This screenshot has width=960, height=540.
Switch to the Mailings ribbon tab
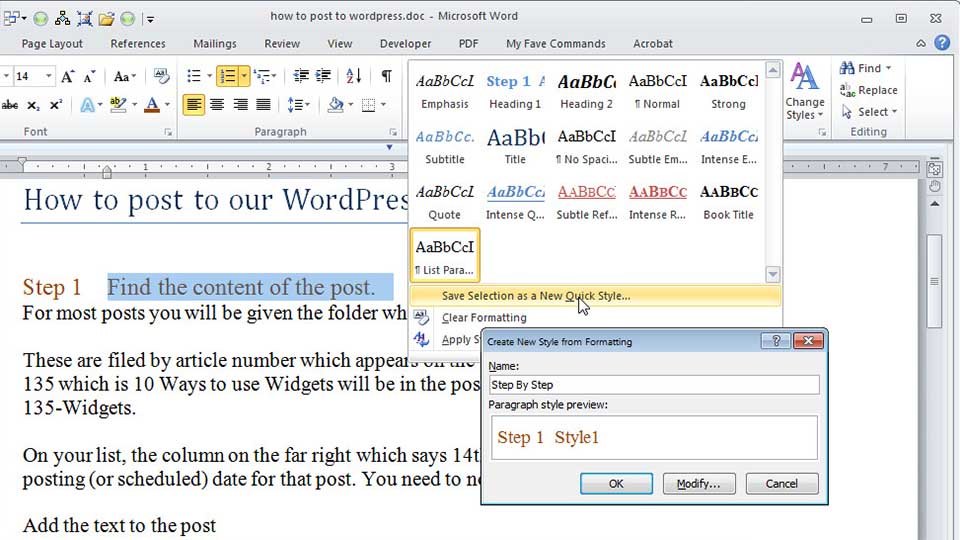tap(215, 44)
